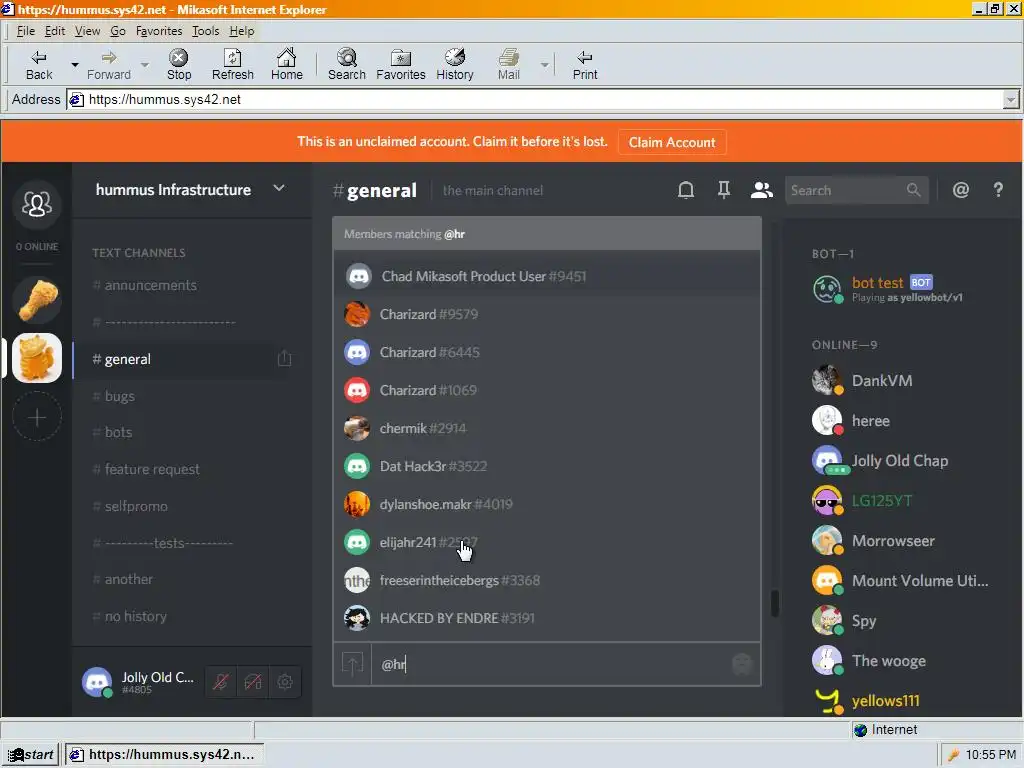Select the hummus cat server icon
This screenshot has height=768, width=1024.
tap(37, 358)
